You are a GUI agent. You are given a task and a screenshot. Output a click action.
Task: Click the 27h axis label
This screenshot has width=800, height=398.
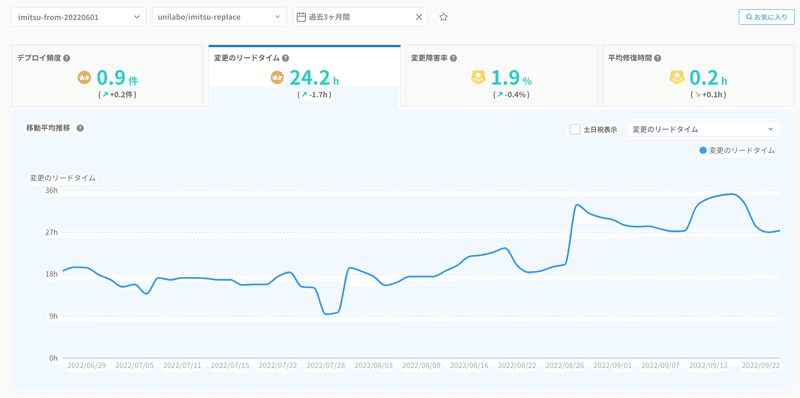point(53,232)
